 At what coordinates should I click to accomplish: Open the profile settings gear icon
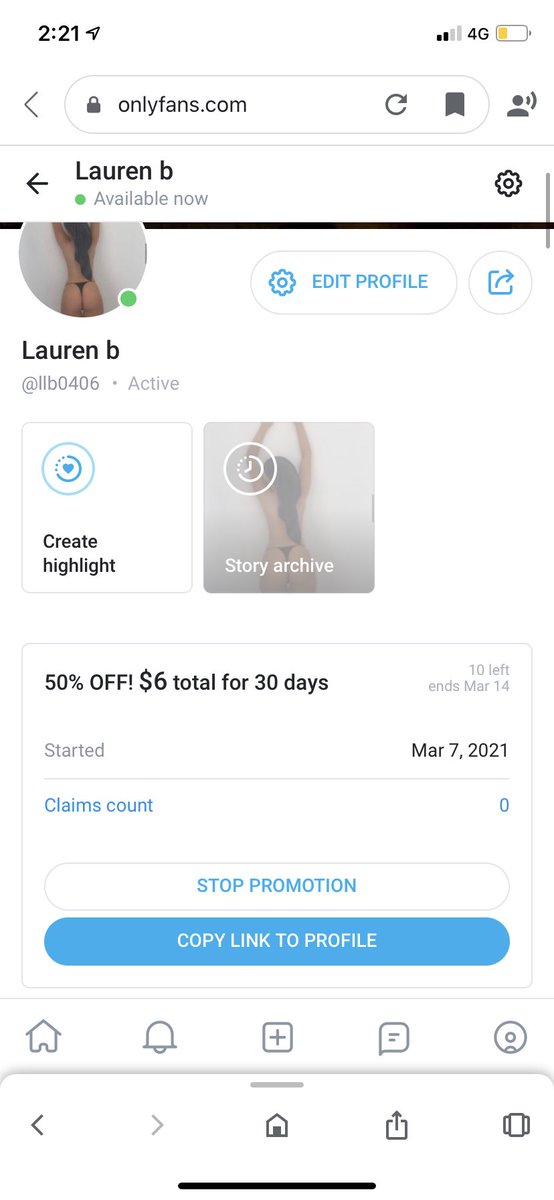tap(508, 183)
